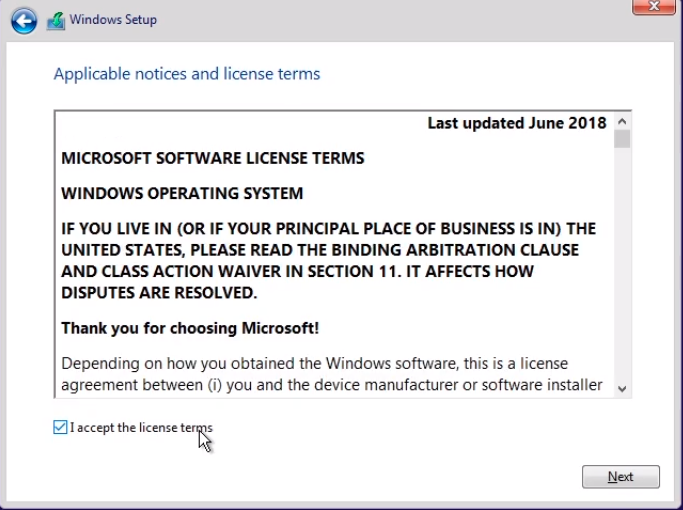
Task: Click the scrollbar up arrow
Action: pyautogui.click(x=622, y=121)
